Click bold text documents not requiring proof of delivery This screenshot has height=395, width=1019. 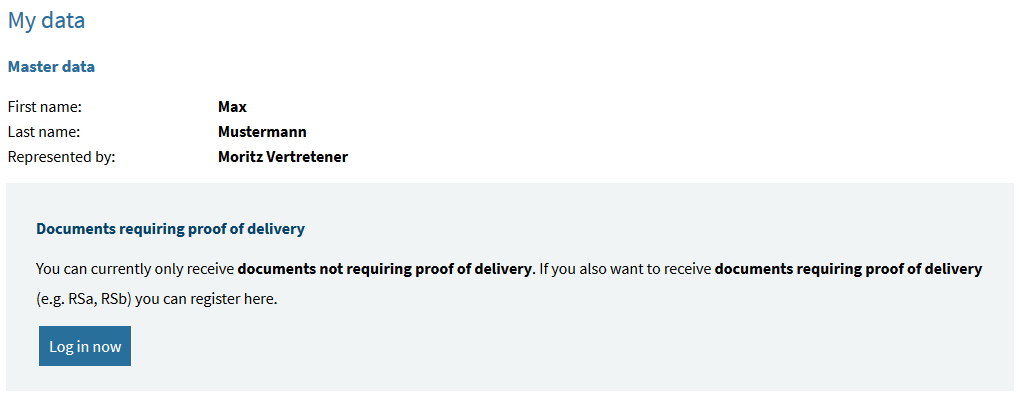385,269
